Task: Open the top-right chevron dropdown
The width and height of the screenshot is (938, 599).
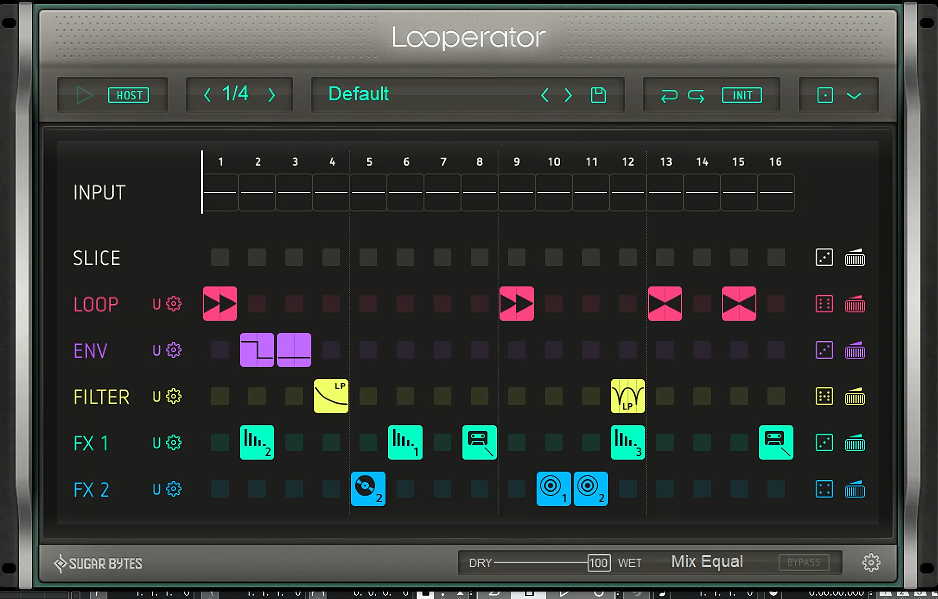Action: [854, 96]
